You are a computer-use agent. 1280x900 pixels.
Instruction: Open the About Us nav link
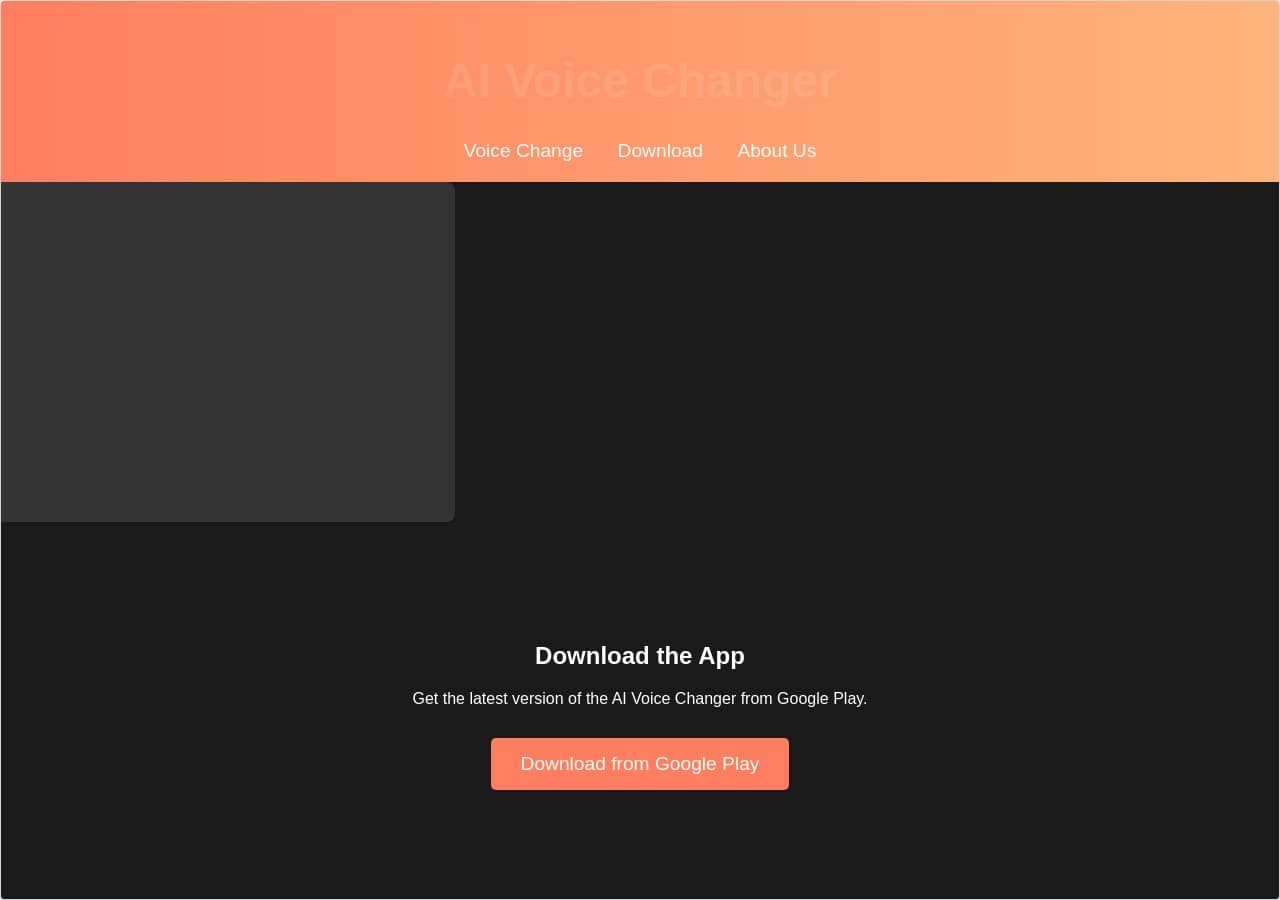point(777,150)
